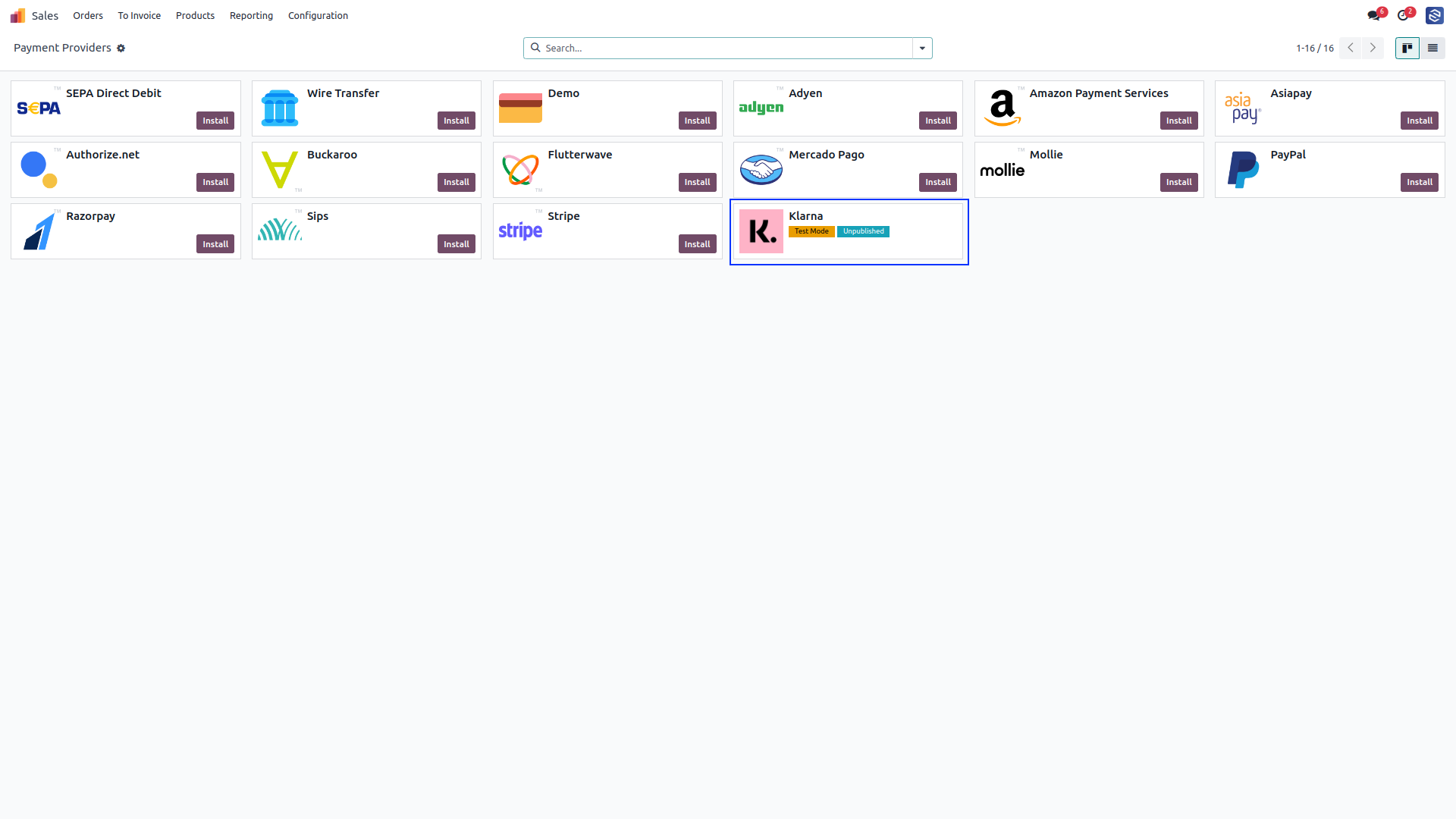Click the Mercado Pago handshake logo
The height and width of the screenshot is (819, 1456).
point(761,170)
